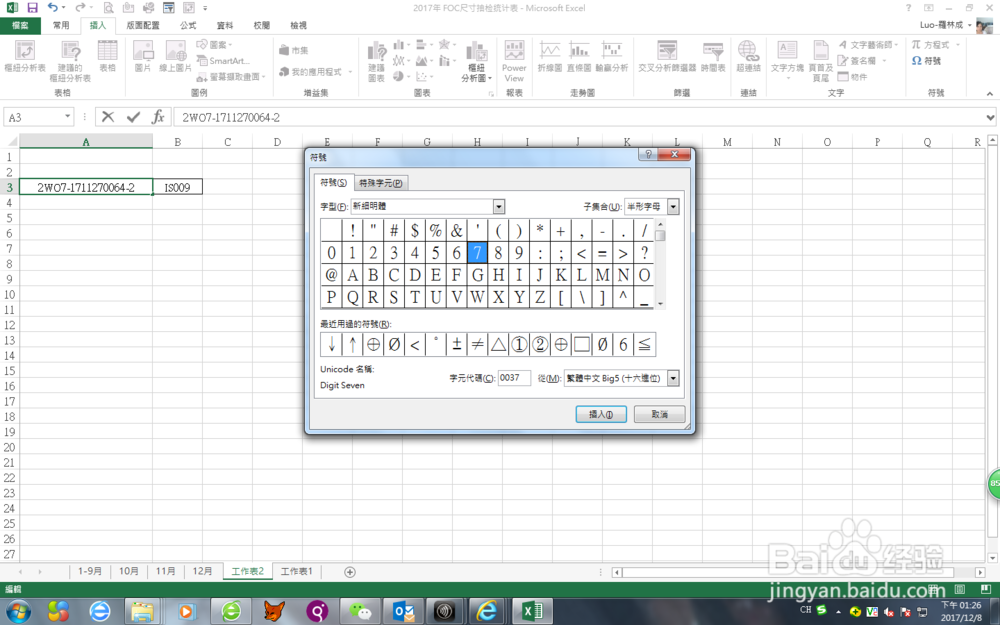Click SmartArt in ribbon
1000x625 pixels.
click(223, 61)
